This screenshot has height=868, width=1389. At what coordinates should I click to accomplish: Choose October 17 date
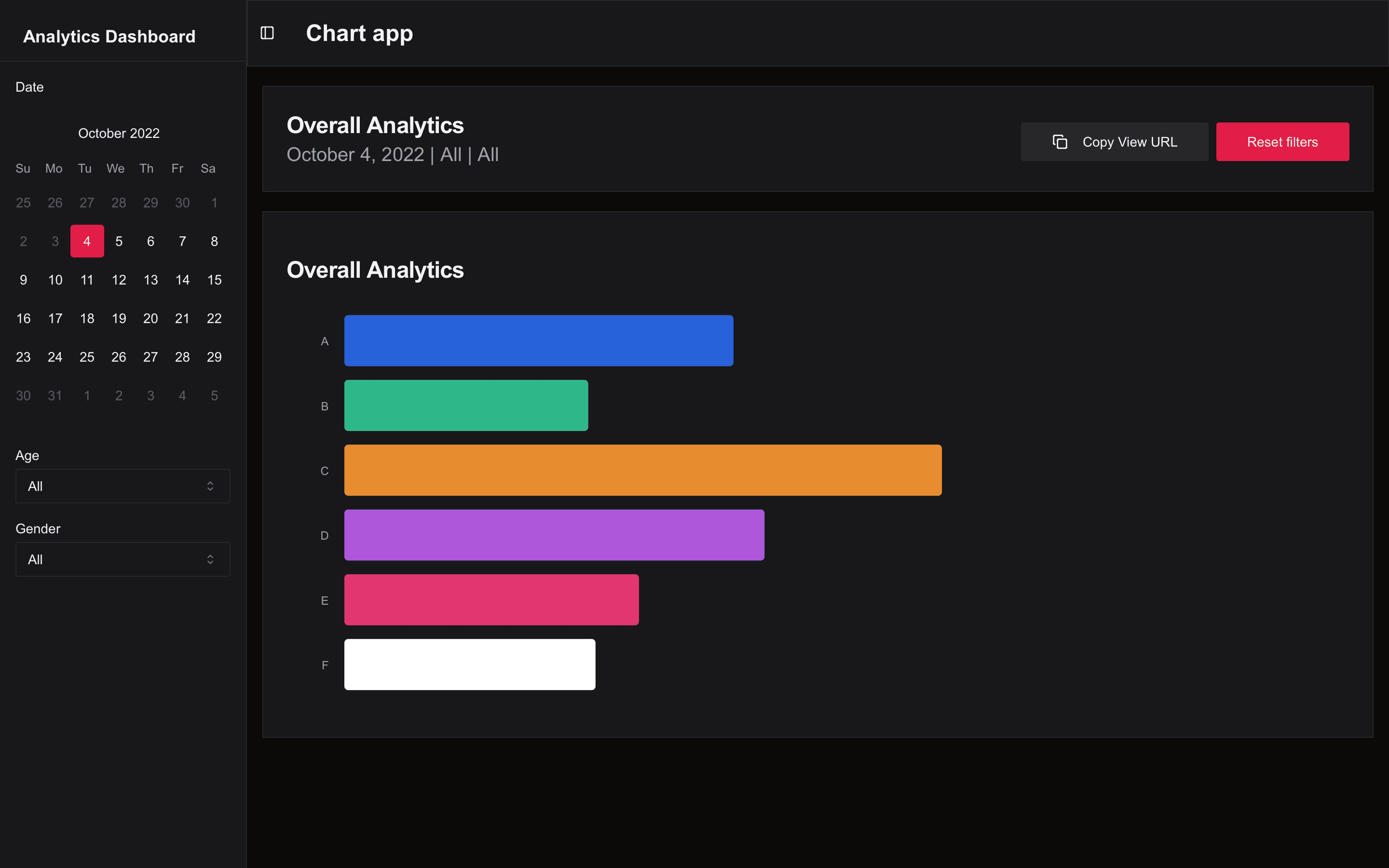(x=55, y=318)
